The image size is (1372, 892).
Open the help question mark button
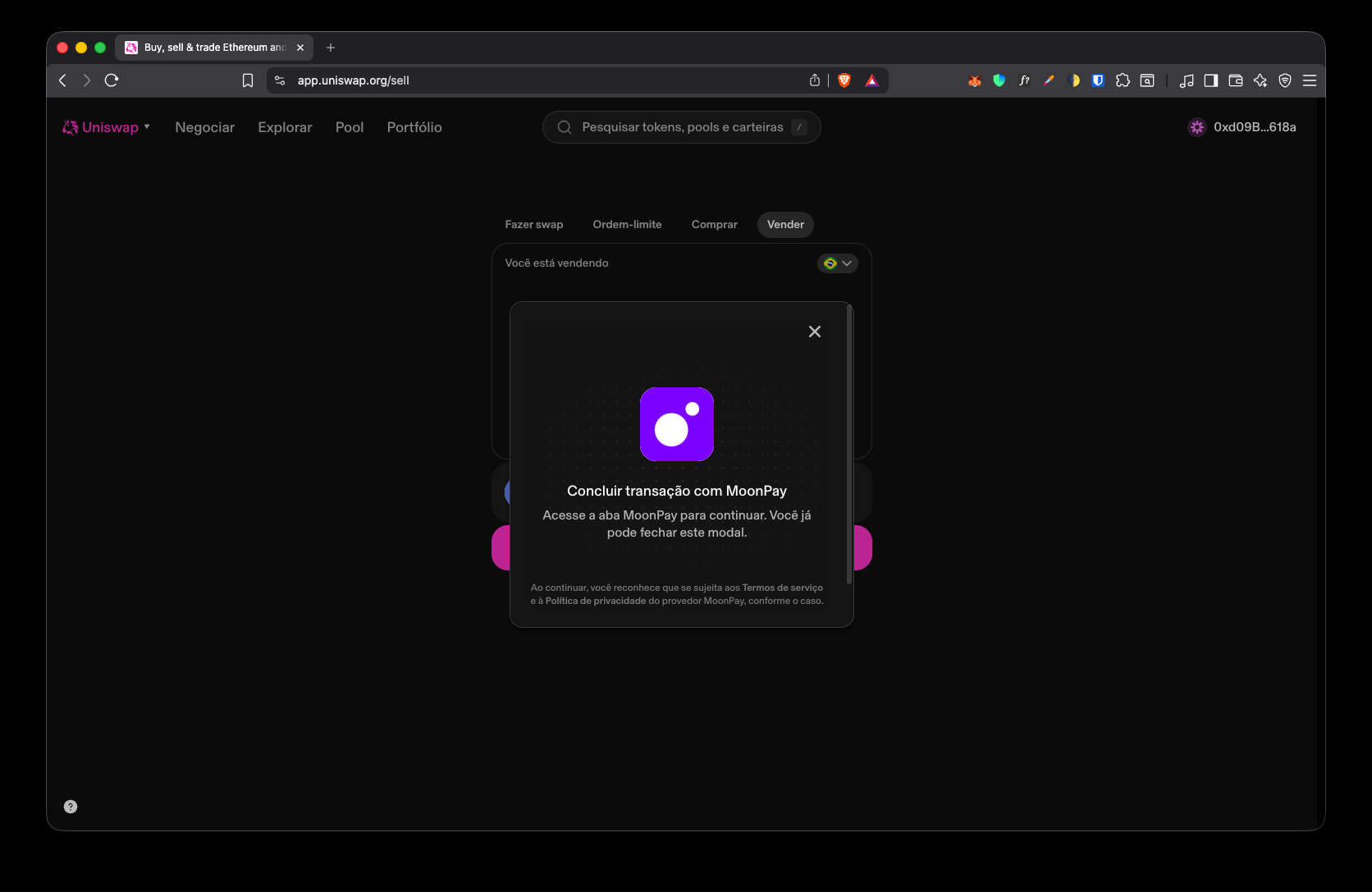(x=71, y=807)
